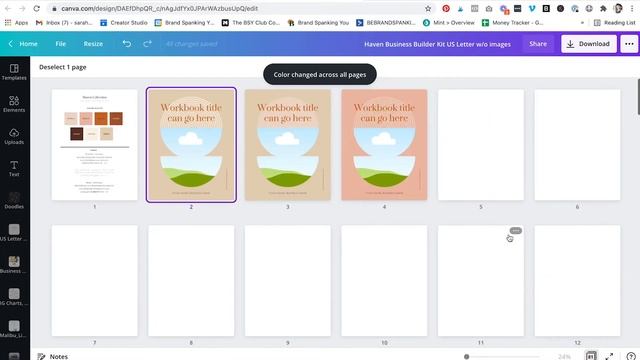
Task: Open the Help question mark icon
Action: pos(631,356)
